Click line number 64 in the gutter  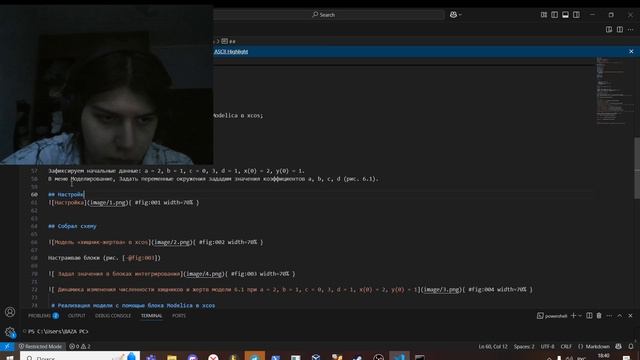(x=34, y=226)
